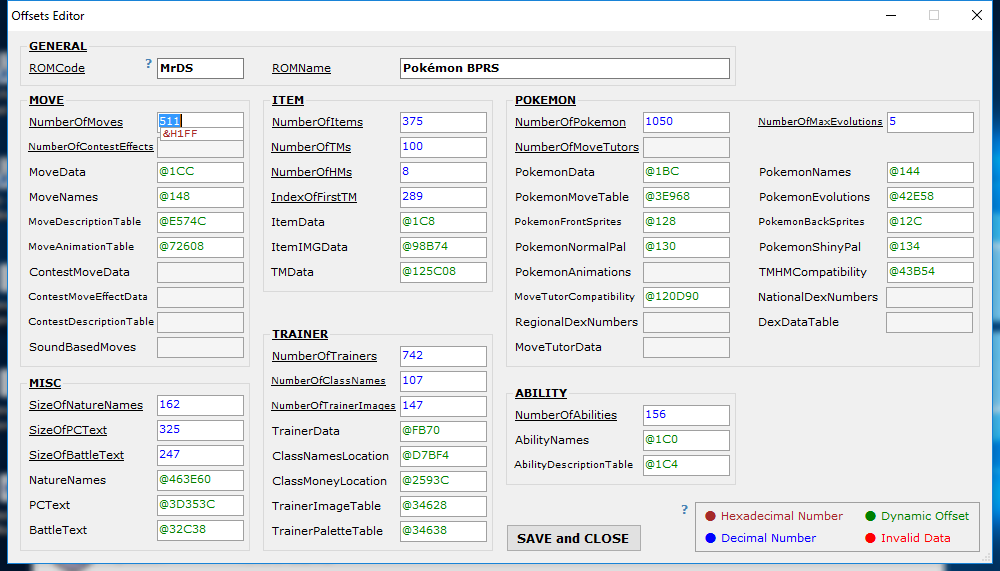Image resolution: width=1000 pixels, height=571 pixels.
Task: Click the dark red Hexadecimal Number dot
Action: click(x=710, y=516)
